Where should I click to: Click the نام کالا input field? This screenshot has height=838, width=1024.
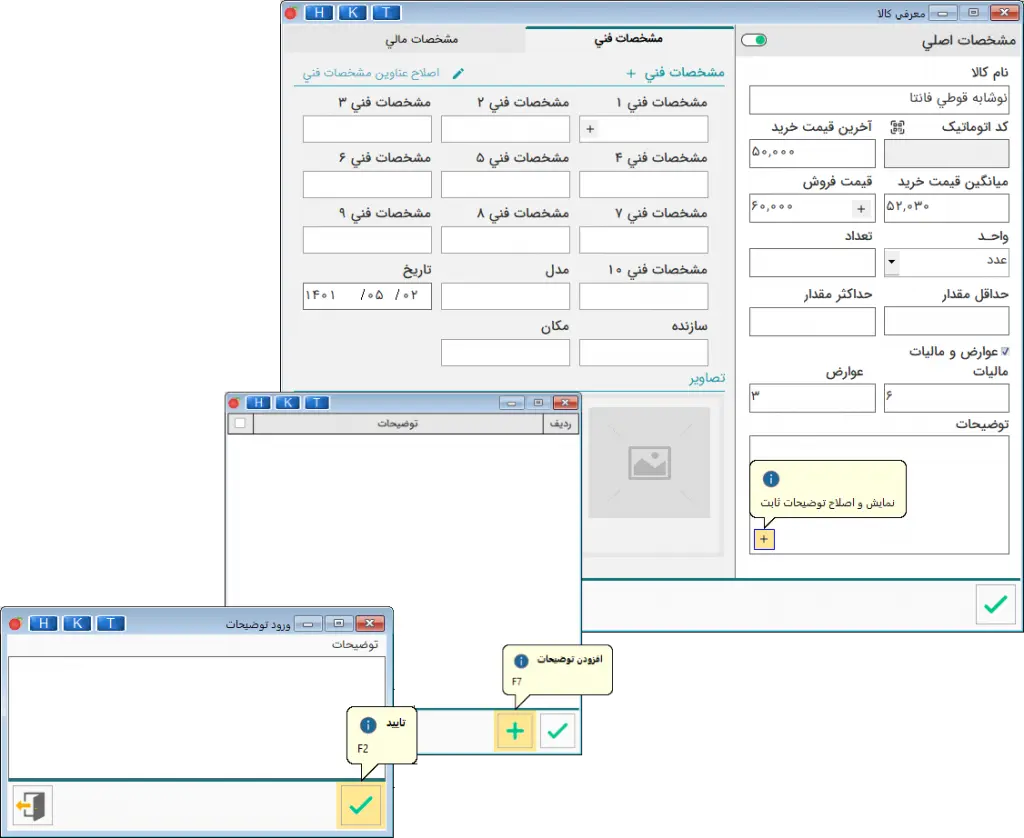pos(878,100)
